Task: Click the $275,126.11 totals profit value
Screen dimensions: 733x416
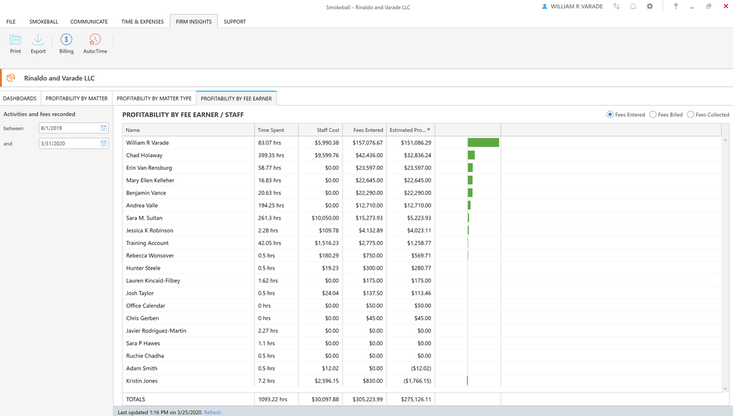Action: (x=416, y=399)
